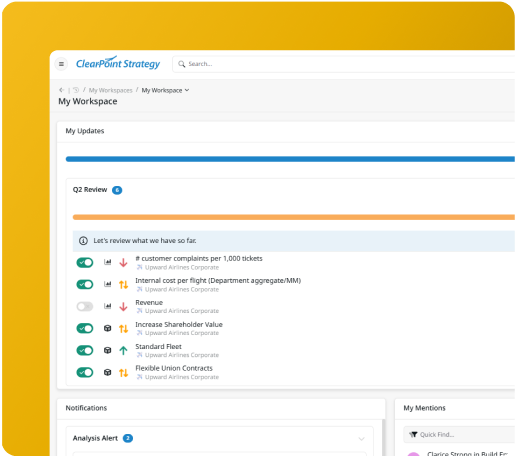Go to My Workspaces breadcrumb link
This screenshot has height=456, width=515.
(x=110, y=90)
